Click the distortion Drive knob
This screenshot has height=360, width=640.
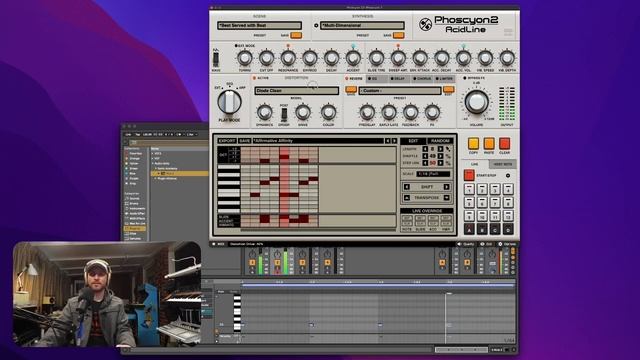(303, 112)
